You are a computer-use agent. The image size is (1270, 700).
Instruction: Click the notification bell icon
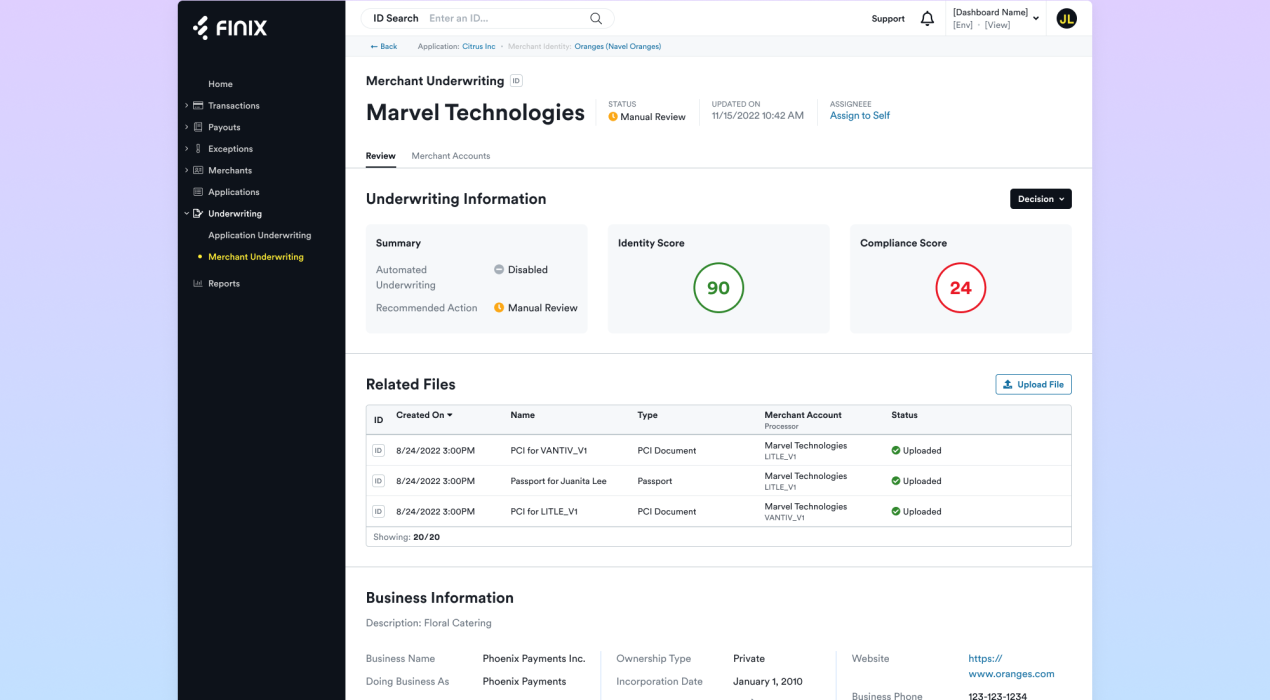(x=927, y=19)
